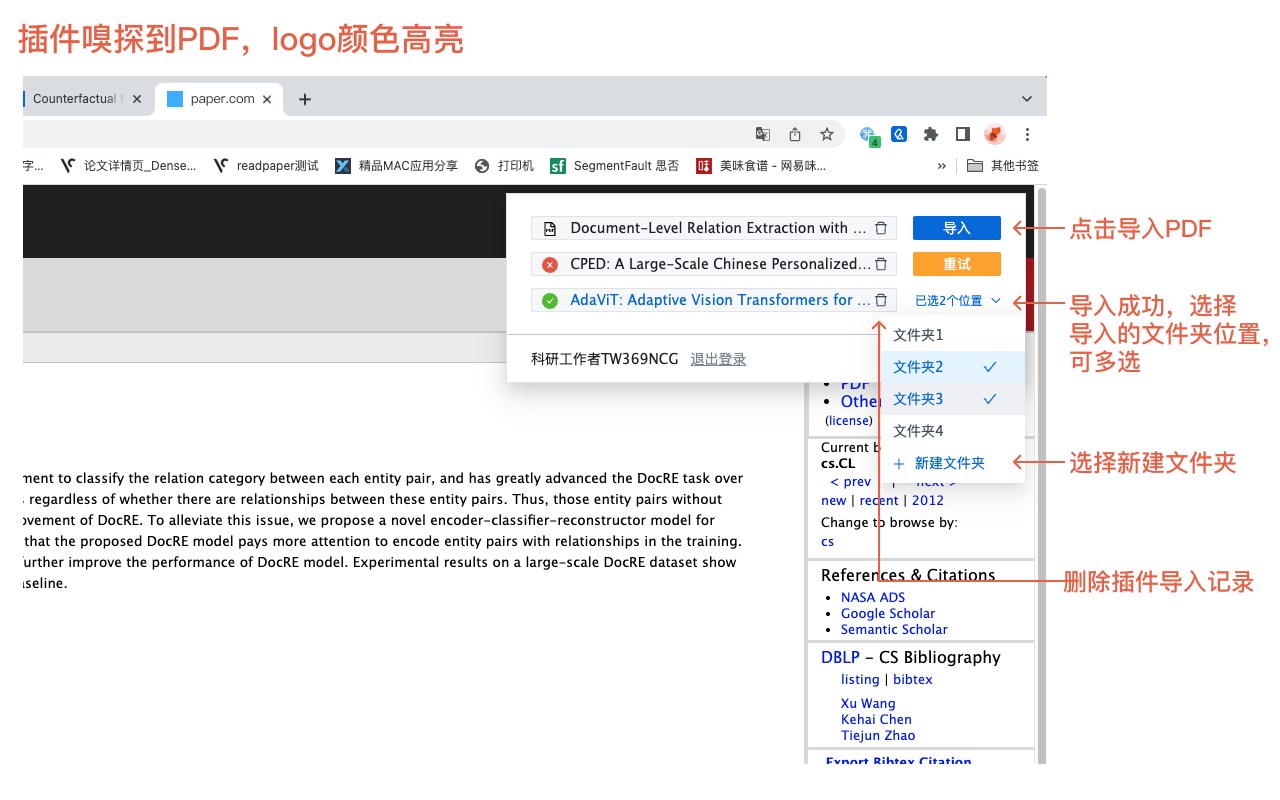
Task: Open the new tab plus button
Action: pos(306,99)
